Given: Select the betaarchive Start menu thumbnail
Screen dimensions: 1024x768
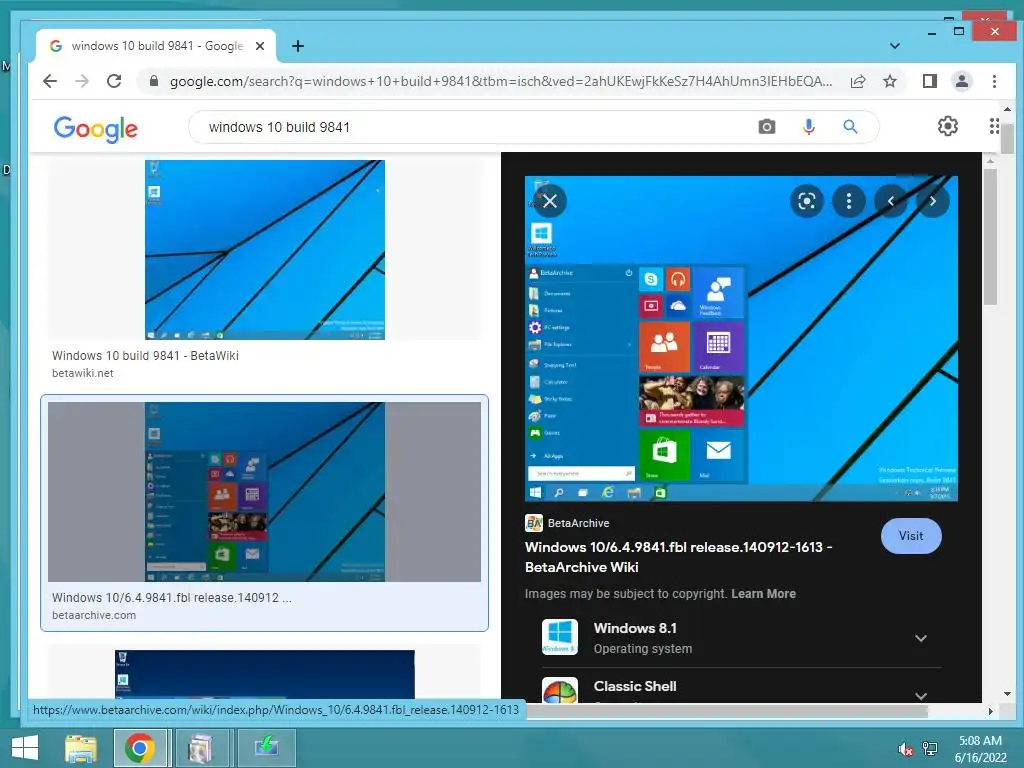Looking at the screenshot, I should [x=264, y=491].
